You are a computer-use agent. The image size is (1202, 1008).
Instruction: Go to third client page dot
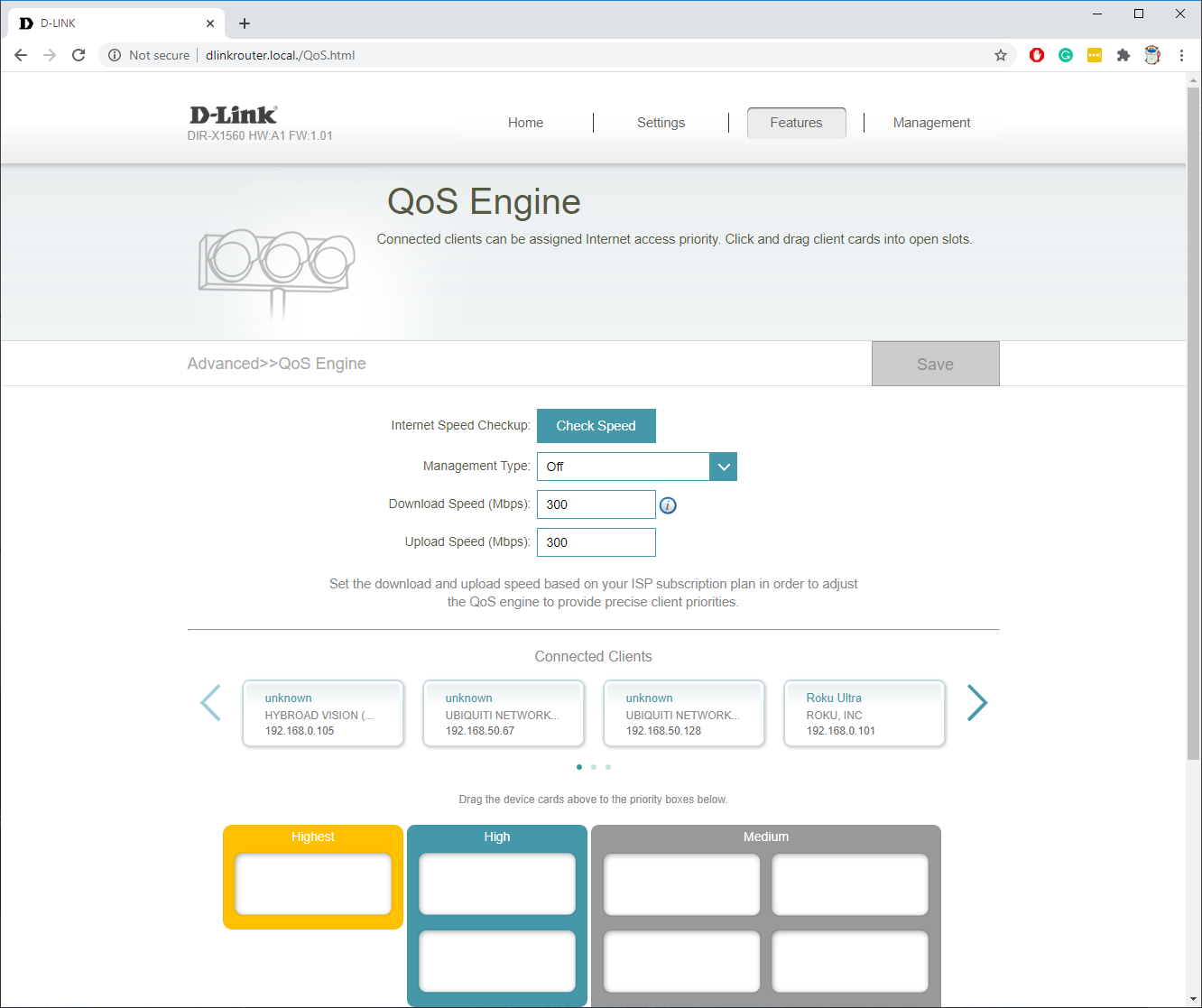[608, 767]
